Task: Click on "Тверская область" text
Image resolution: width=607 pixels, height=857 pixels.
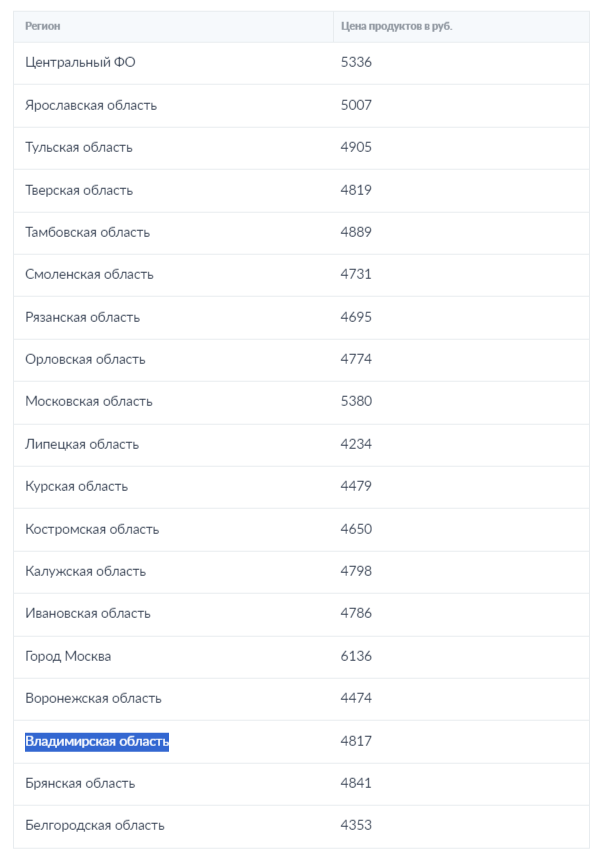Action: coord(79,190)
